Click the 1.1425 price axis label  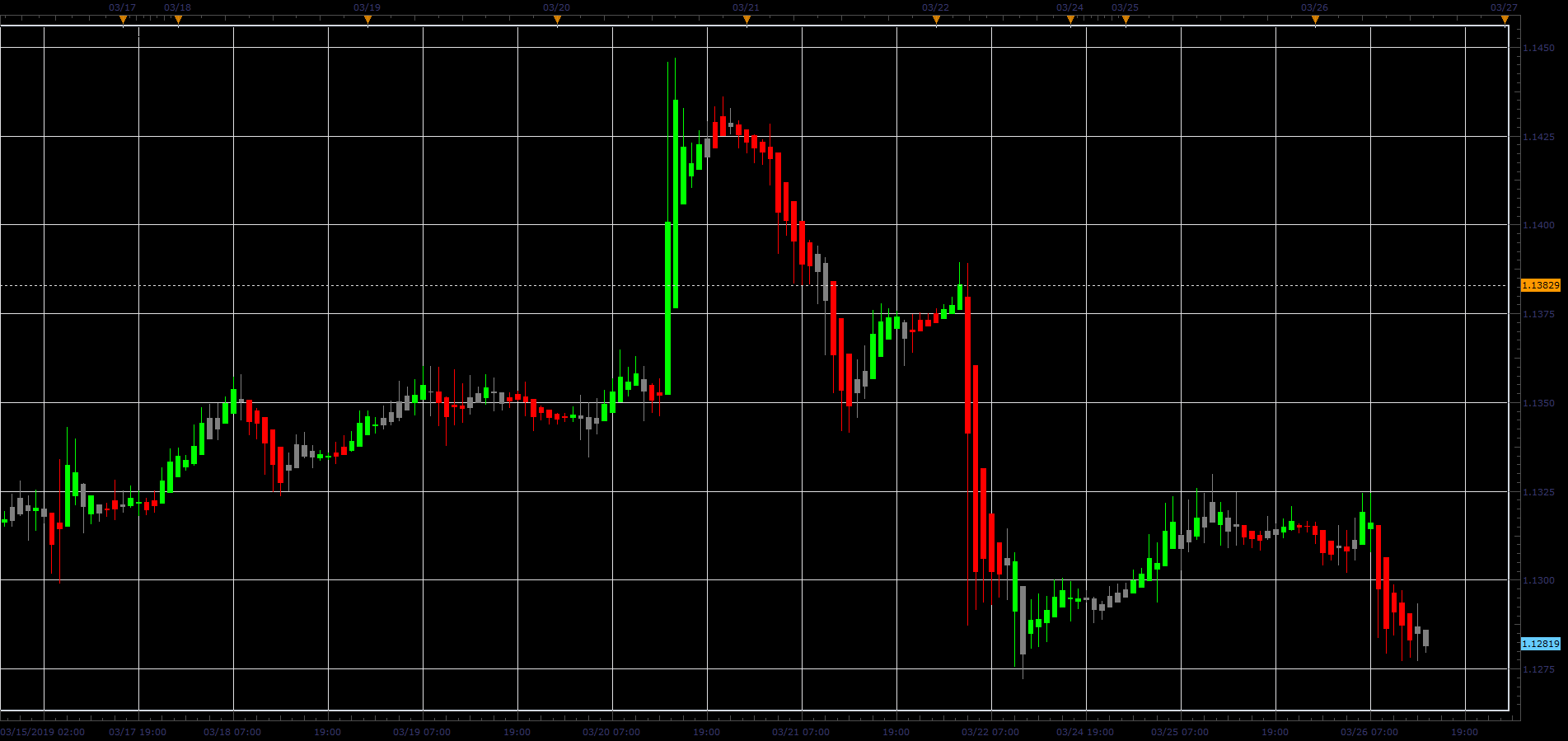(1539, 137)
